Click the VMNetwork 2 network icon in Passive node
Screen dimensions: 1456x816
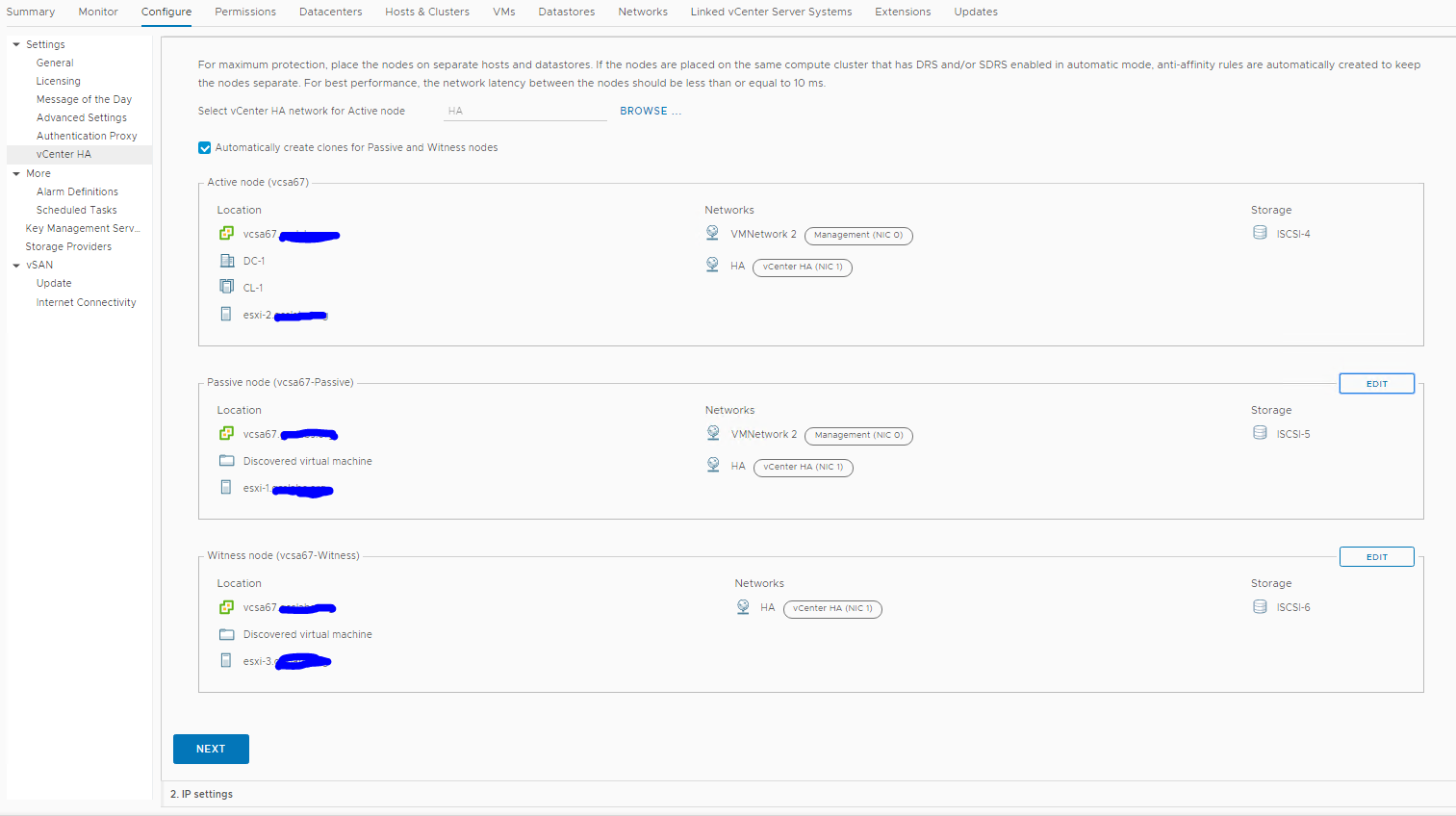[x=713, y=433]
